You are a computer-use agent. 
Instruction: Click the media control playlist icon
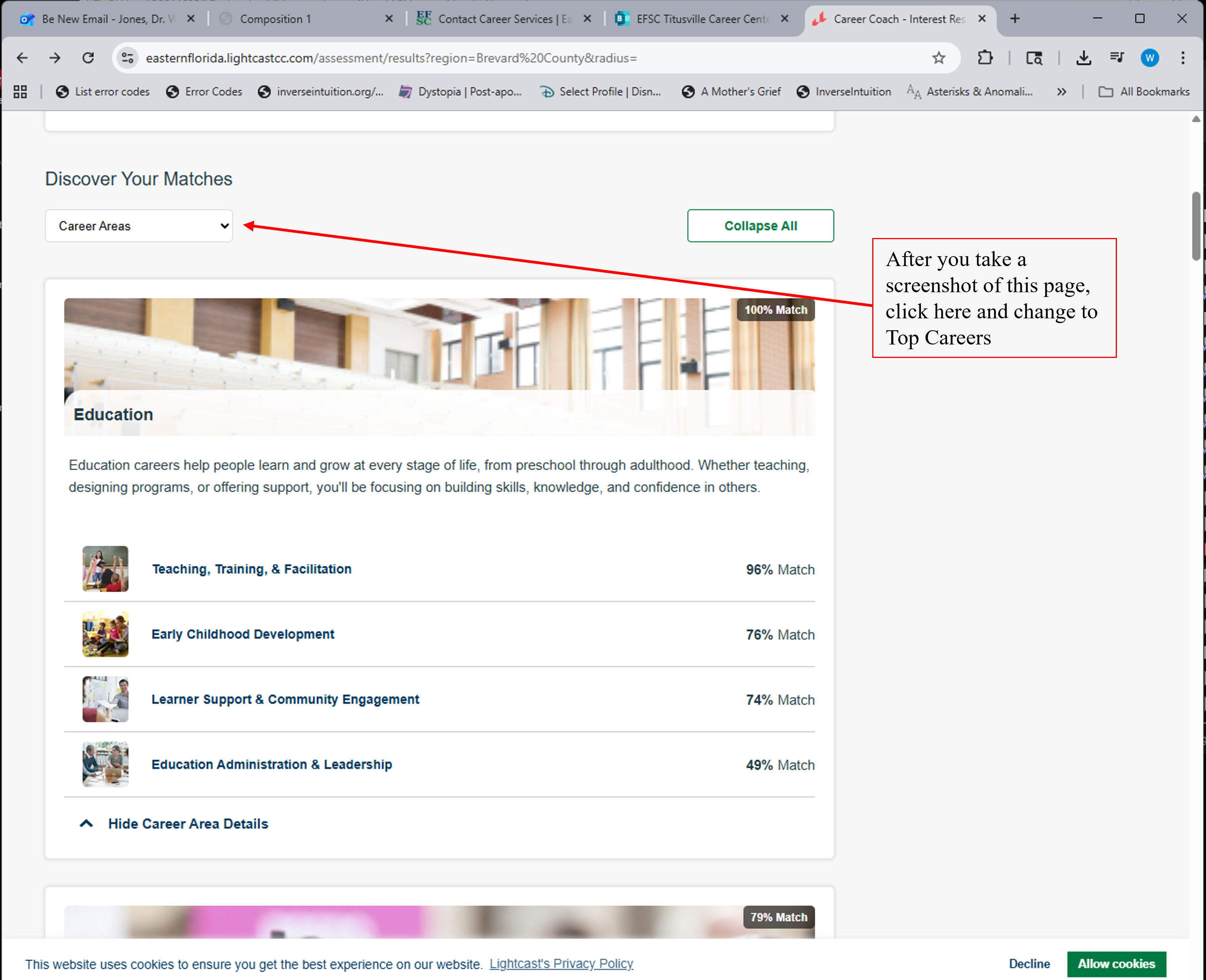click(1116, 57)
